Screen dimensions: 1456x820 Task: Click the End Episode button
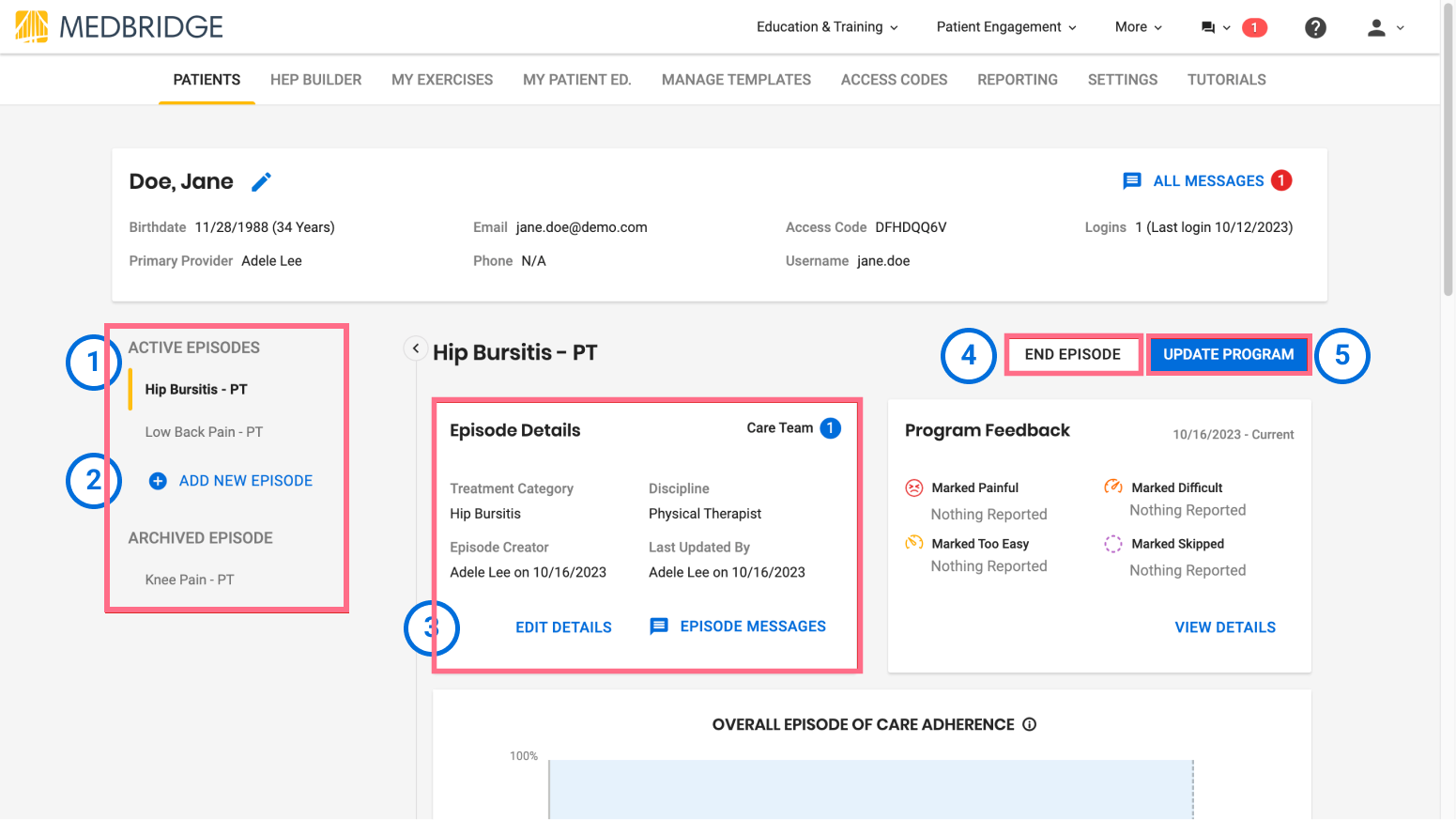pyautogui.click(x=1073, y=354)
